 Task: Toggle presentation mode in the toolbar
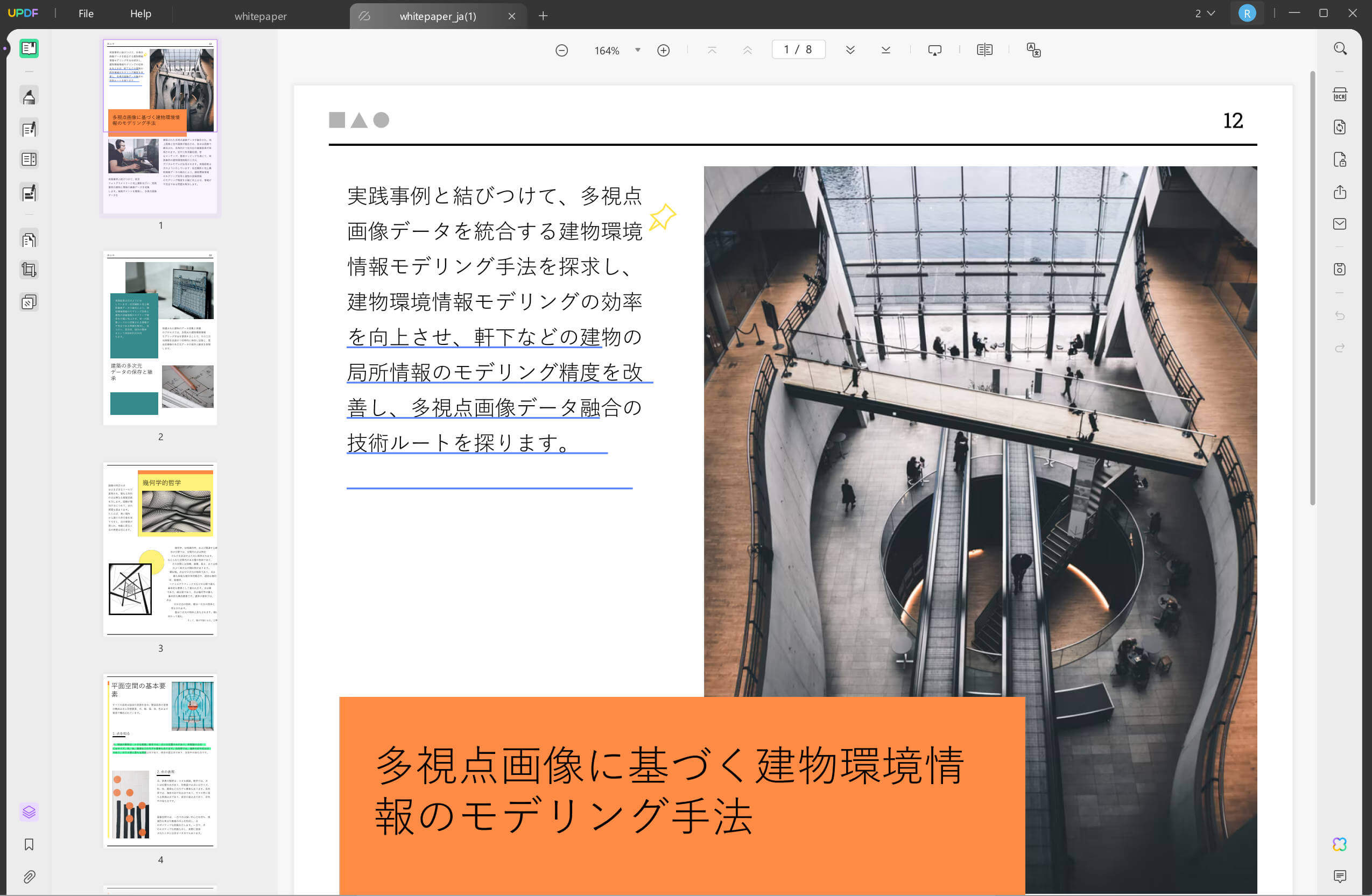(934, 50)
